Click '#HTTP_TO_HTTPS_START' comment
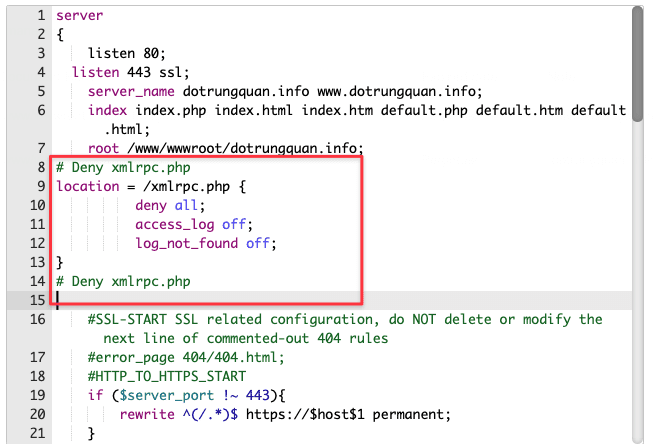 (x=167, y=377)
